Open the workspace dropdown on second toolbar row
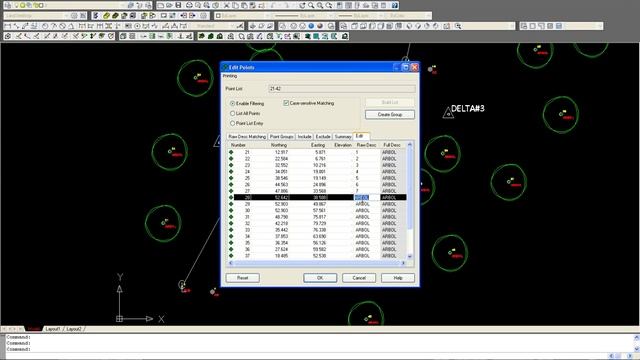The height and width of the screenshot is (360, 640). 67,16
